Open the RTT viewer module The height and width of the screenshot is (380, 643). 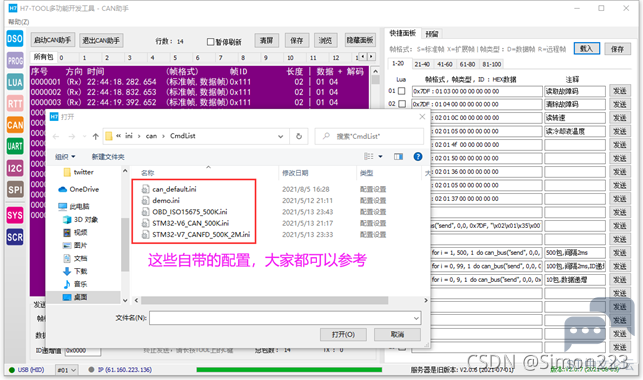pyautogui.click(x=15, y=103)
